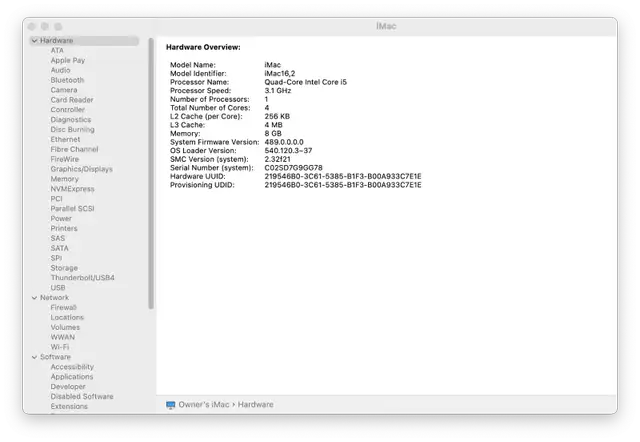This screenshot has height=442, width=640.
Task: Select Applications under Software
Action: [x=72, y=377]
